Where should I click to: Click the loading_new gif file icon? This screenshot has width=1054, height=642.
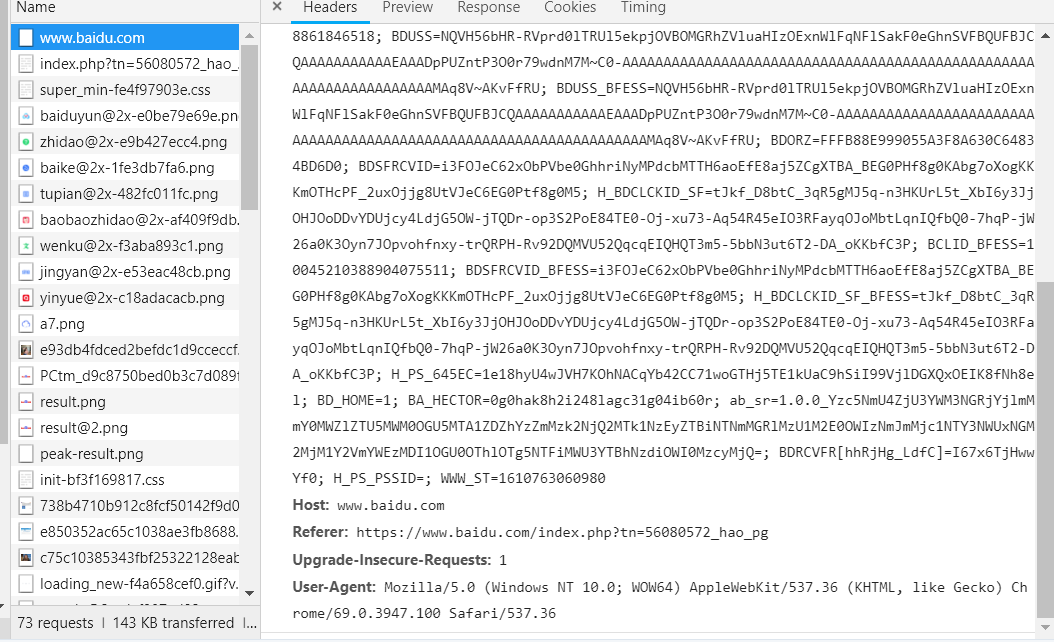[x=26, y=584]
